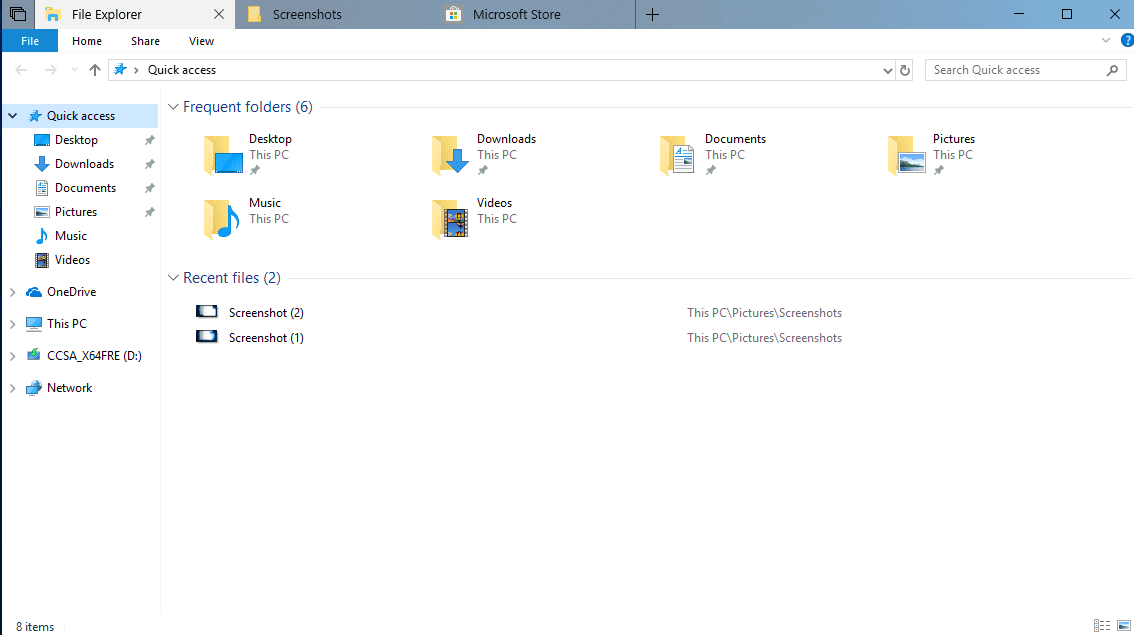
Task: Click the search magnifier icon
Action: [x=1112, y=69]
